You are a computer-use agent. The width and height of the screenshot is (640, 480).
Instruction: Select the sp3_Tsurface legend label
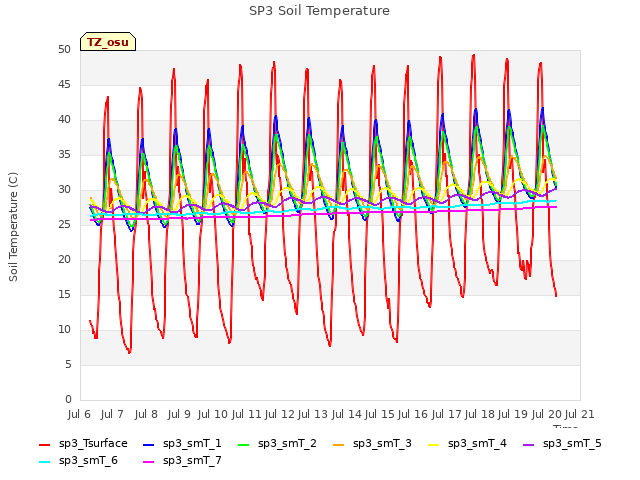click(93, 444)
